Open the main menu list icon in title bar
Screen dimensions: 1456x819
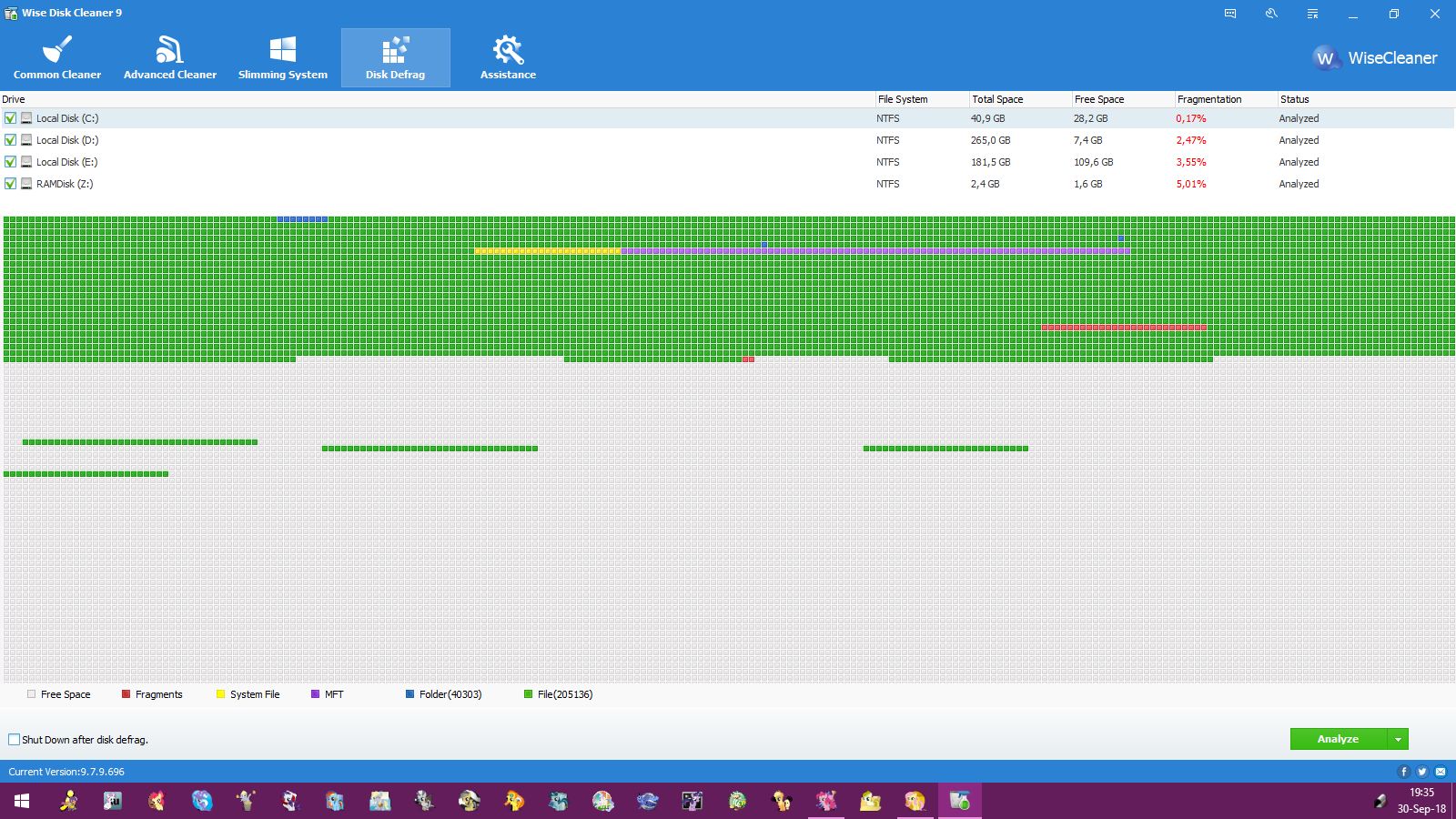click(x=1312, y=14)
